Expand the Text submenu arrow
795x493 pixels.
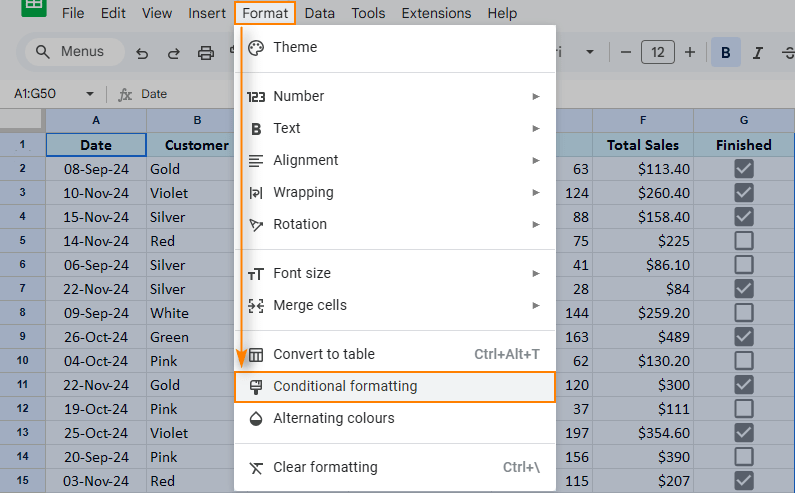(x=536, y=128)
